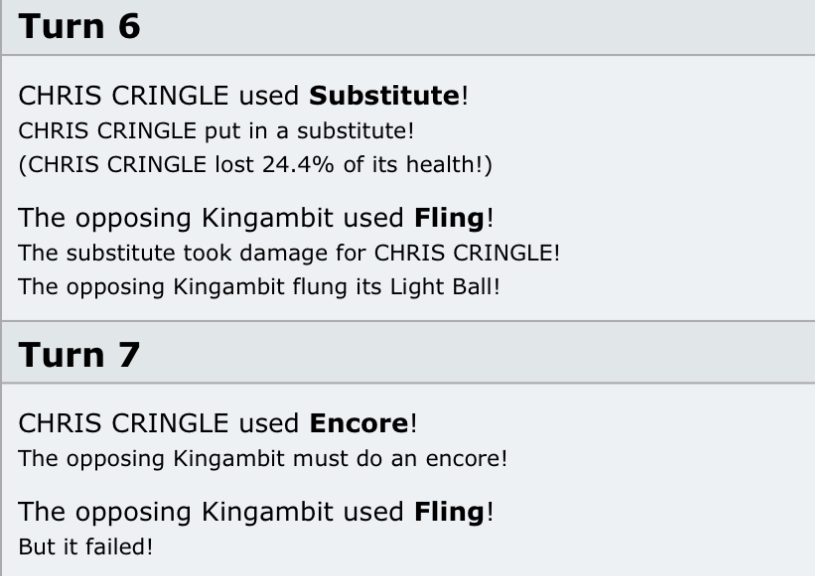Click "CHRIS CRINGLE" in the used Substitute line
The width and height of the screenshot is (815, 576).
[124, 96]
